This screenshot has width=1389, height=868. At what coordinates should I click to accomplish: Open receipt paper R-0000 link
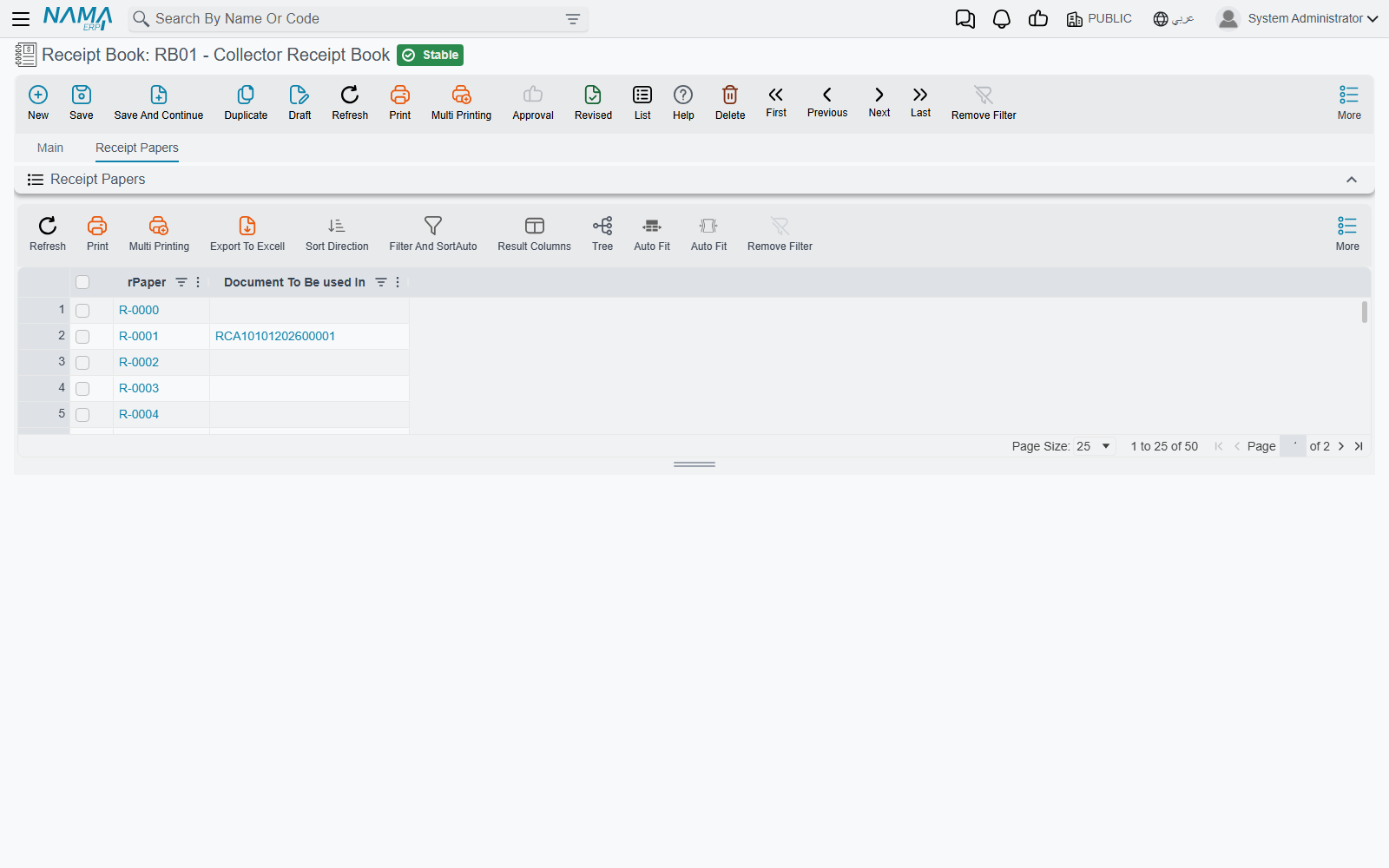click(139, 310)
